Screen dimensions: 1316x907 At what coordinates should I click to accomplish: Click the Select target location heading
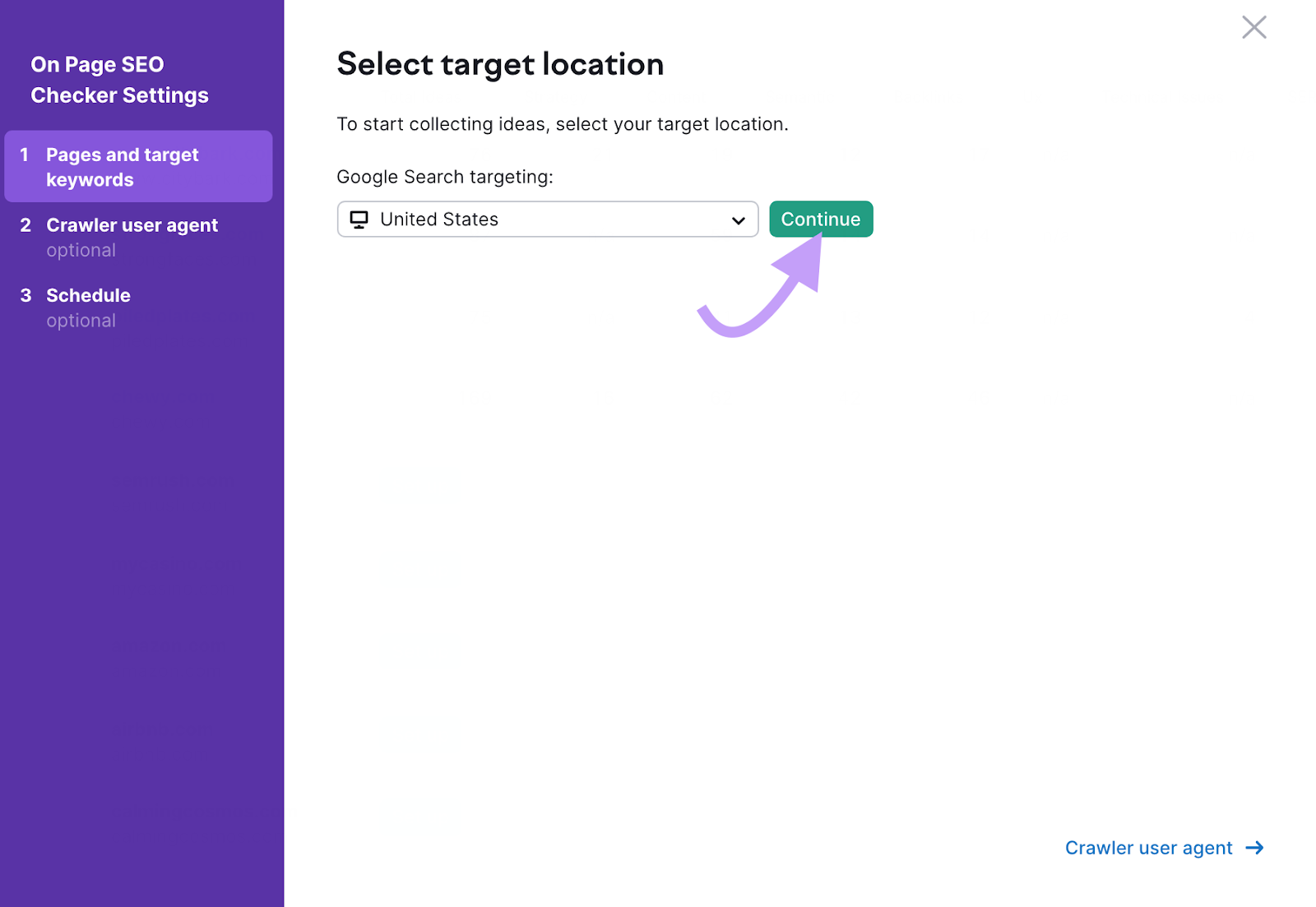point(500,64)
